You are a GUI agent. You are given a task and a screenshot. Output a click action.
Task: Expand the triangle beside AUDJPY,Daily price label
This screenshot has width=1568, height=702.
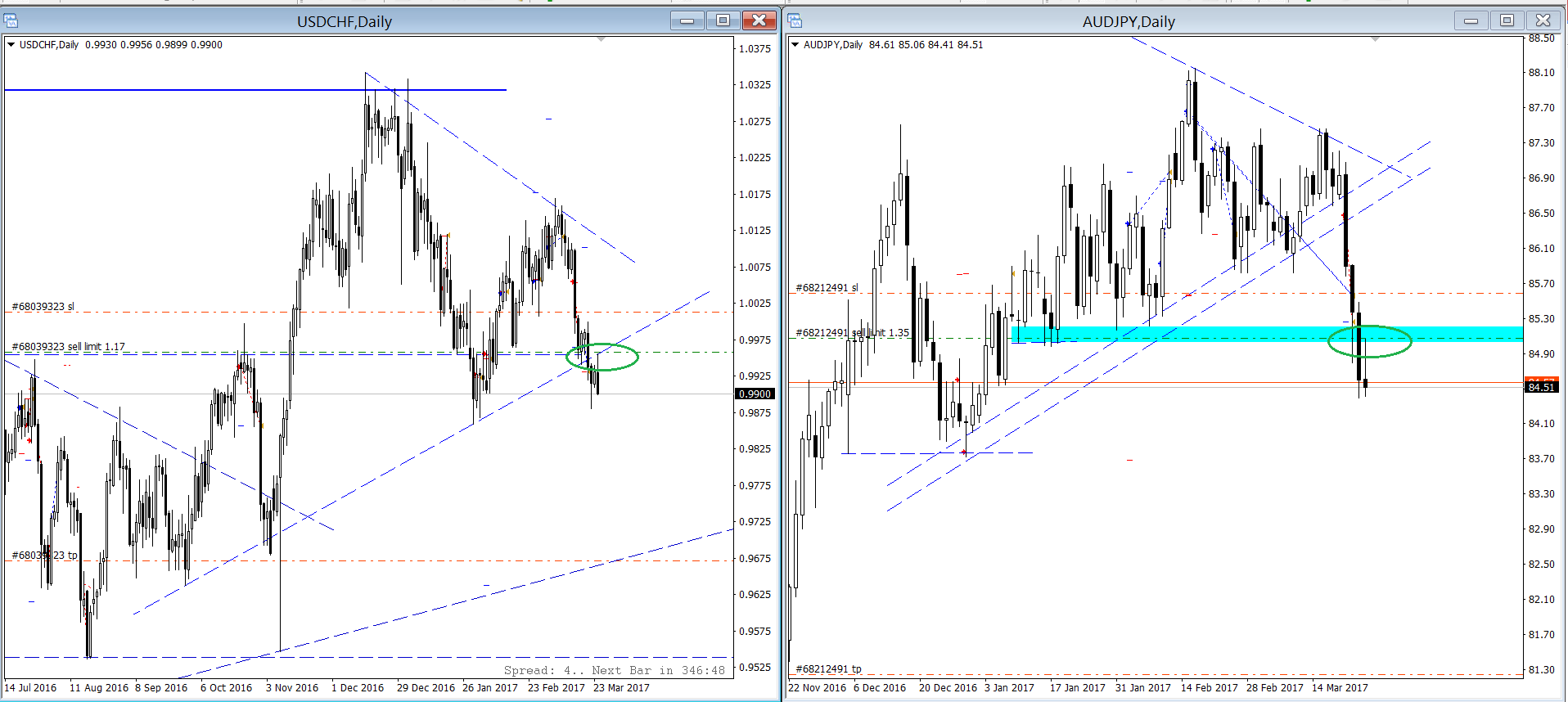(795, 45)
